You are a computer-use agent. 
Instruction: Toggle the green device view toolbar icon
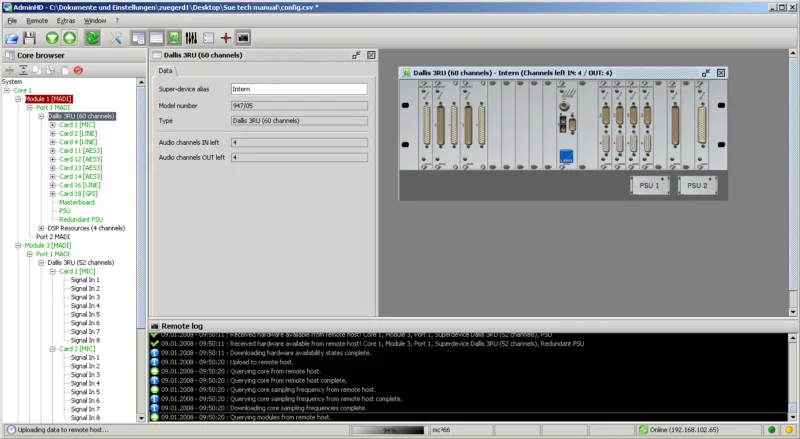[x=173, y=38]
